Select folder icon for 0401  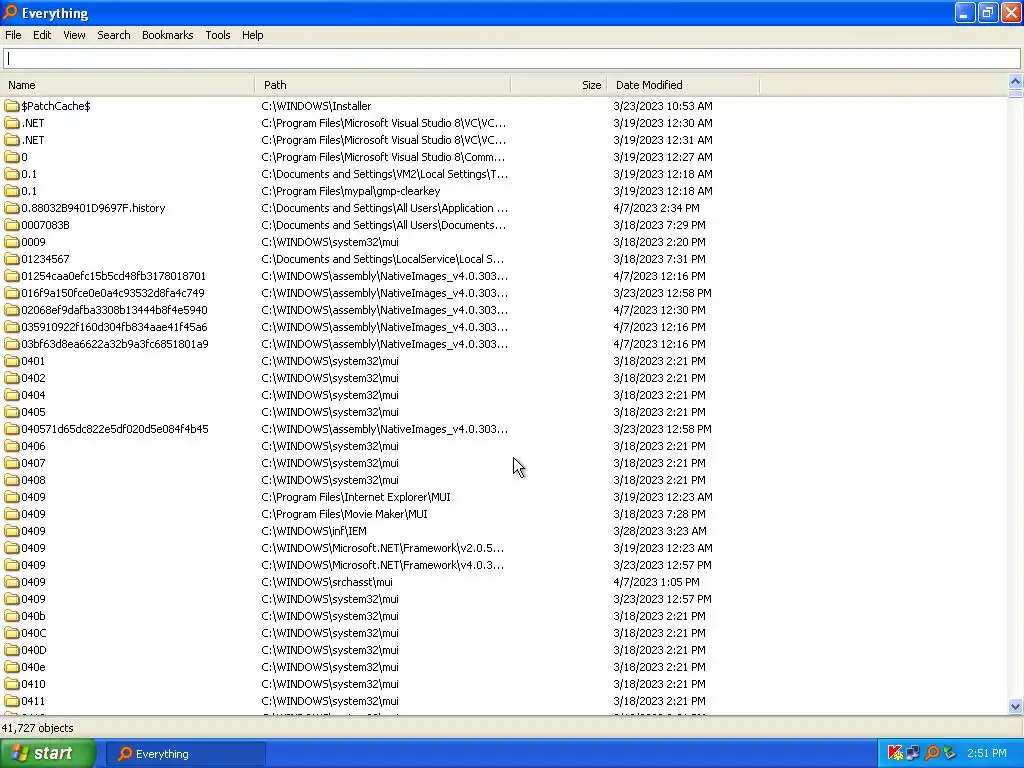(x=12, y=360)
